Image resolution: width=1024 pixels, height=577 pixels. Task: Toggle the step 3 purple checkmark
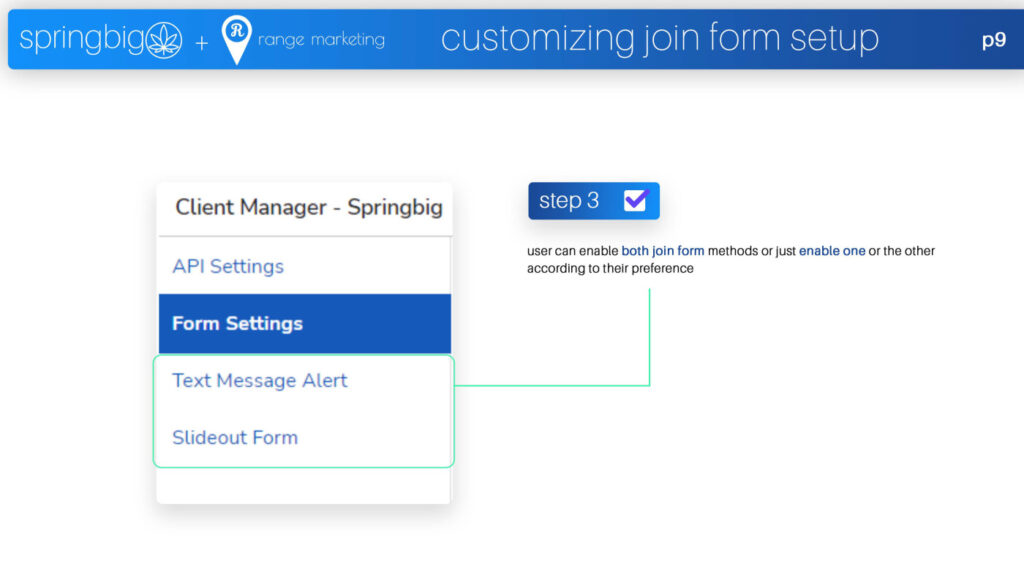(635, 200)
